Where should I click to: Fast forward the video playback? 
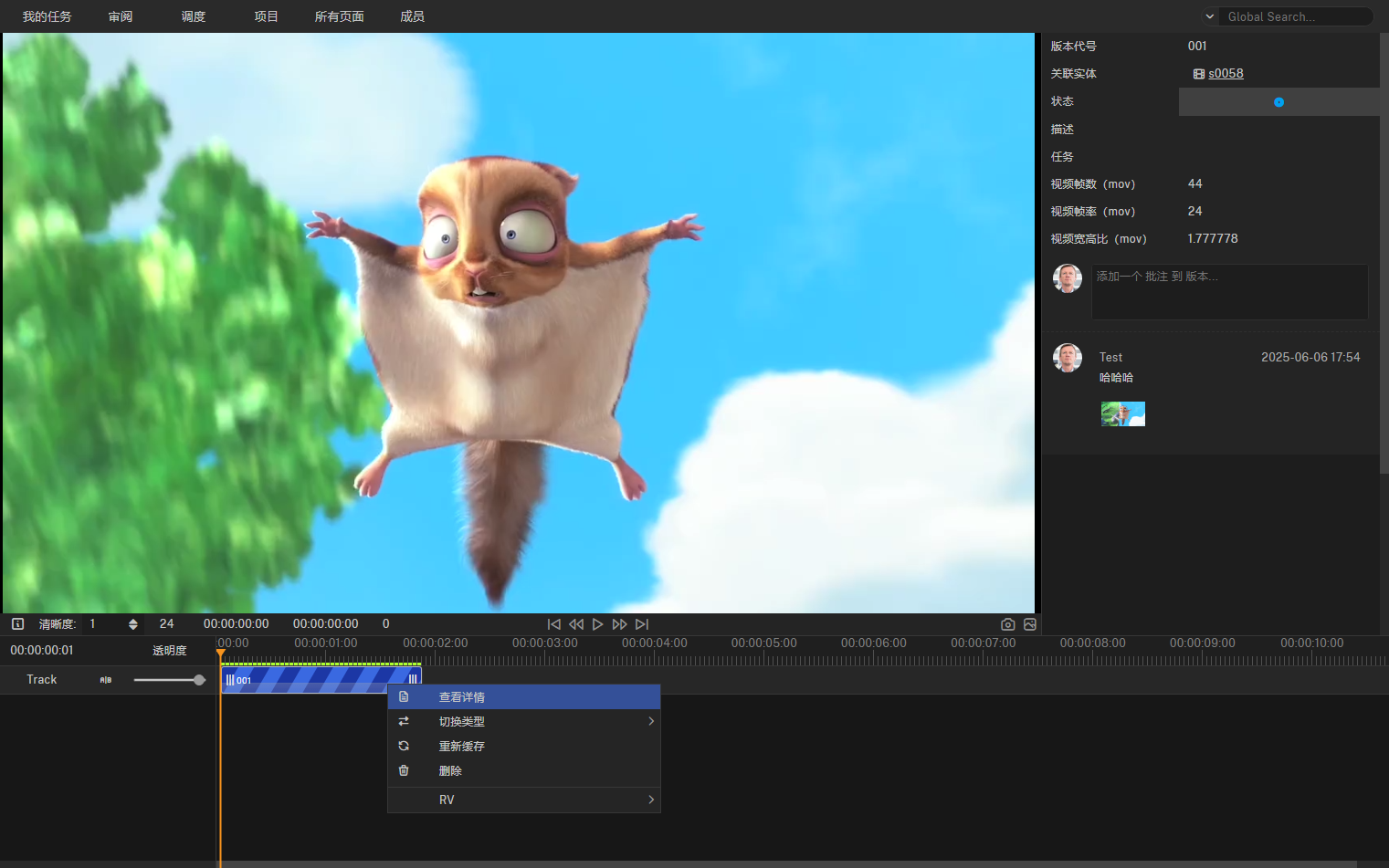point(620,624)
